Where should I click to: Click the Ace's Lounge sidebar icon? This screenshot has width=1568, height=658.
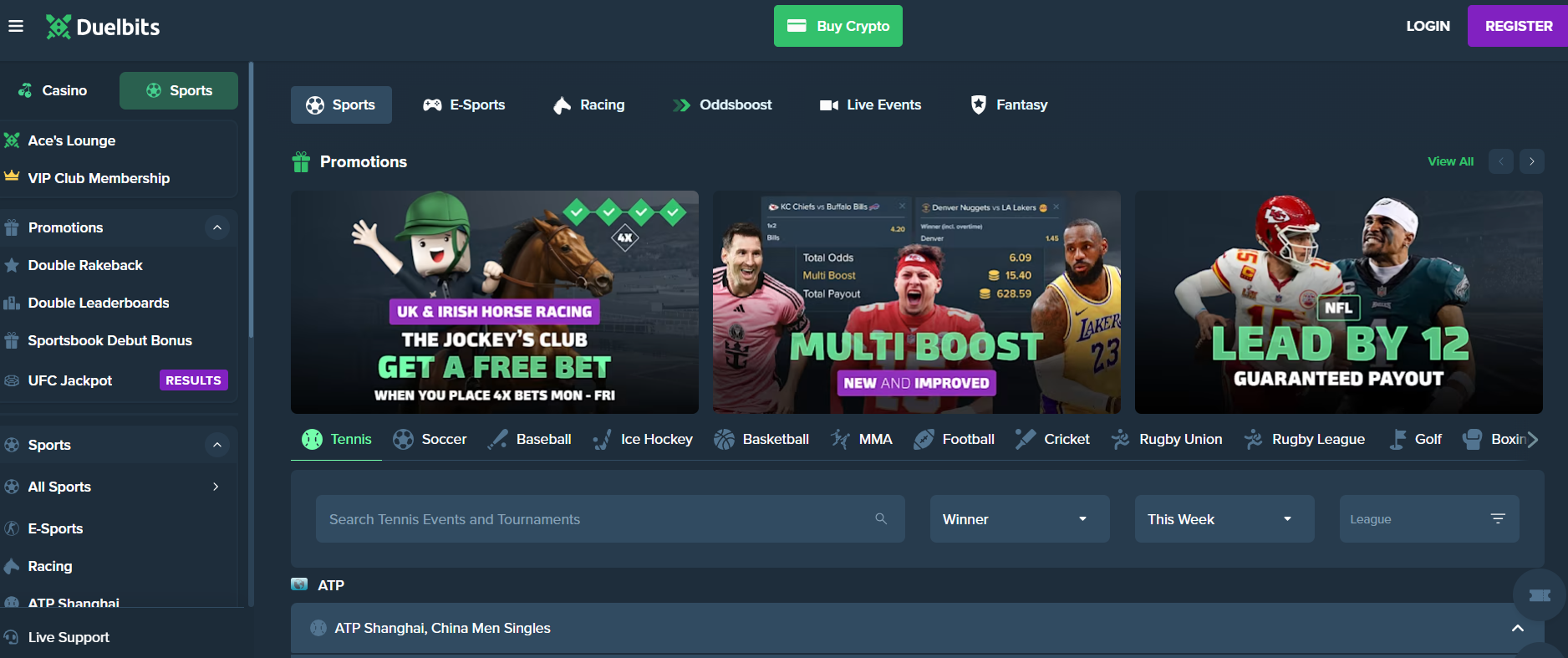coord(12,140)
